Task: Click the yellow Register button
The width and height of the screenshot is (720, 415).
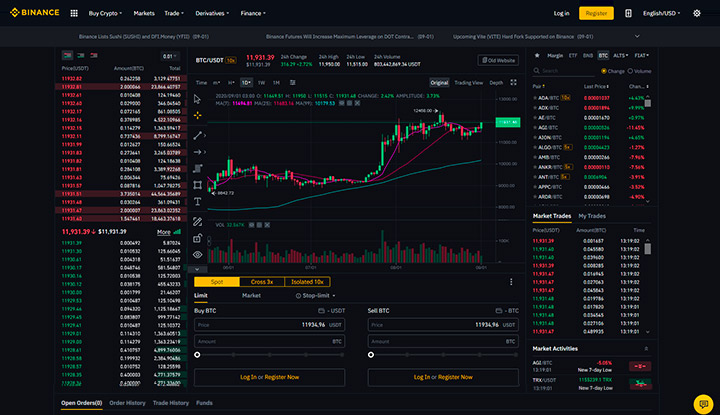Action: tap(596, 13)
